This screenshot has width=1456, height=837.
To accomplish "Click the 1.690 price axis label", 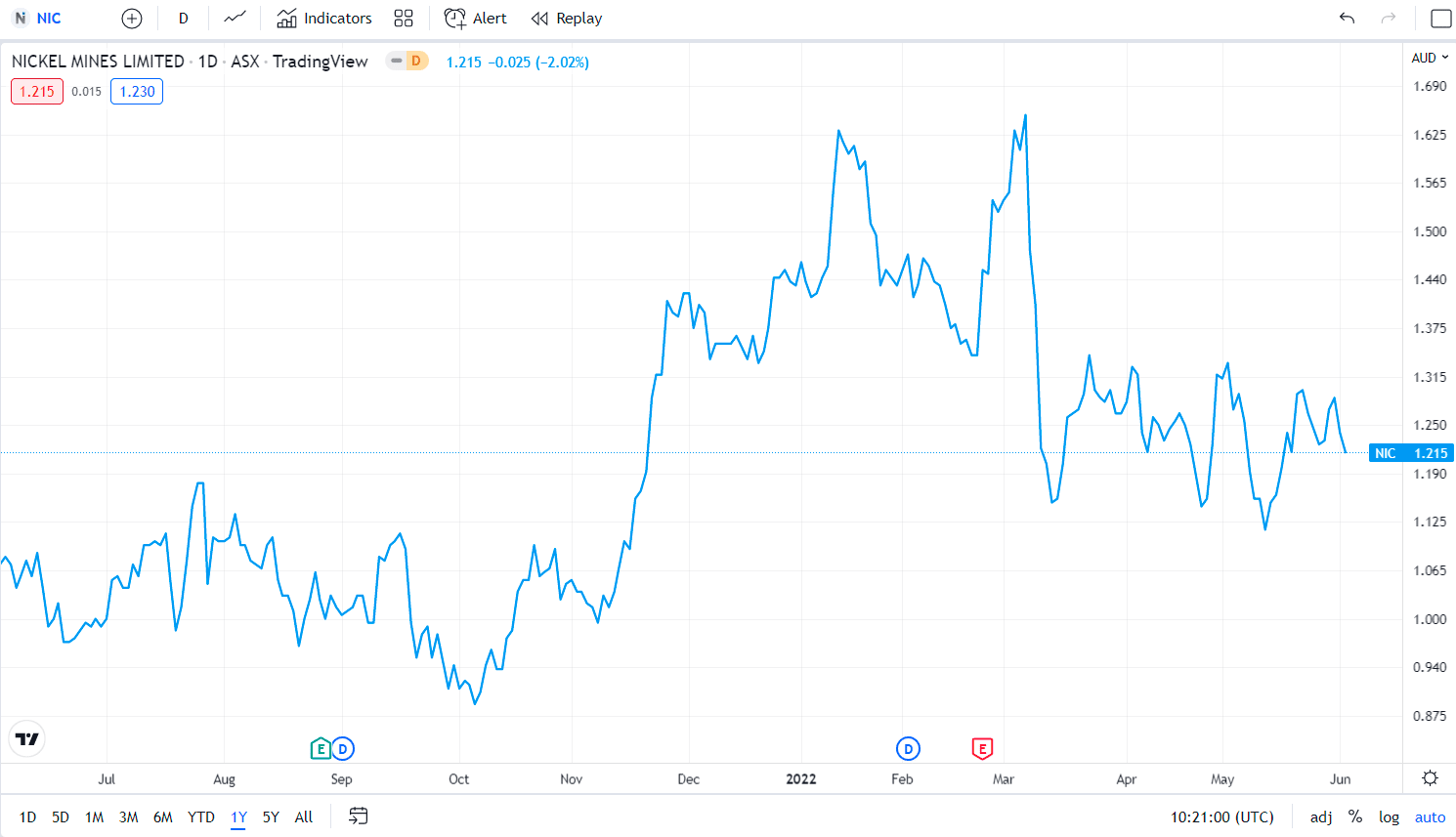I will (1430, 86).
